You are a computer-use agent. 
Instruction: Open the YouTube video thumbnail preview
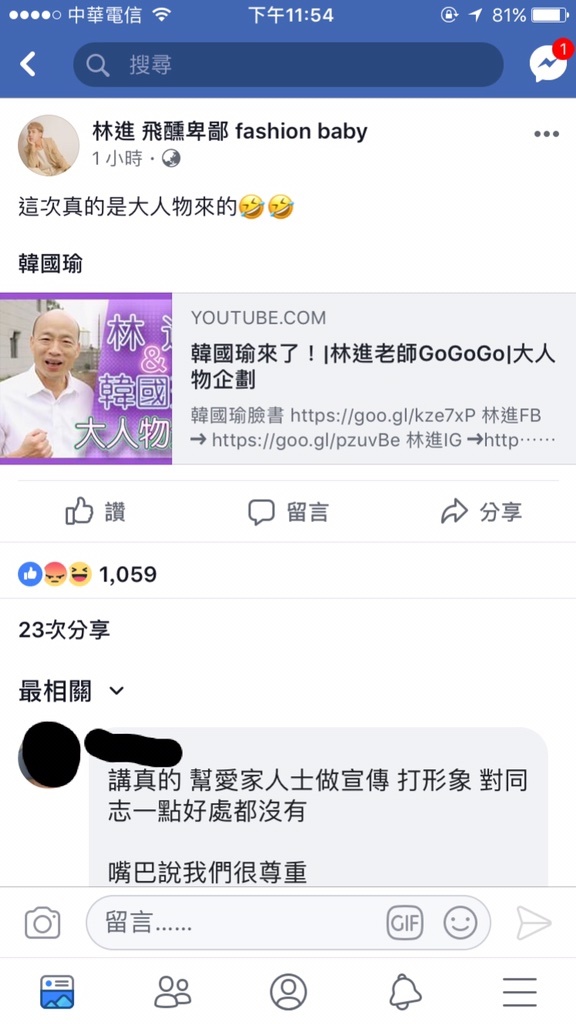(x=86, y=379)
